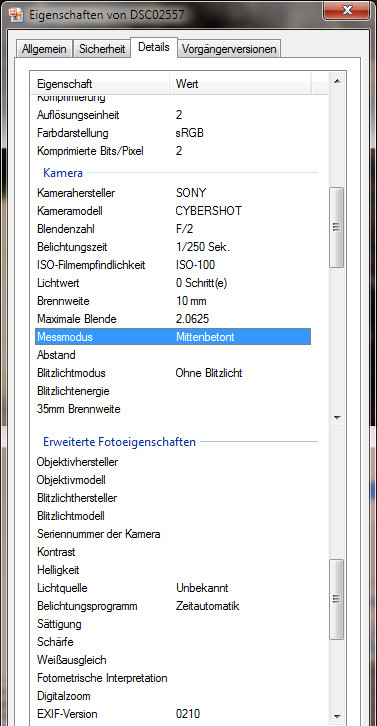Click the scrollbar thumb beside the Kamera section
377x726 pixels.
tap(337, 227)
